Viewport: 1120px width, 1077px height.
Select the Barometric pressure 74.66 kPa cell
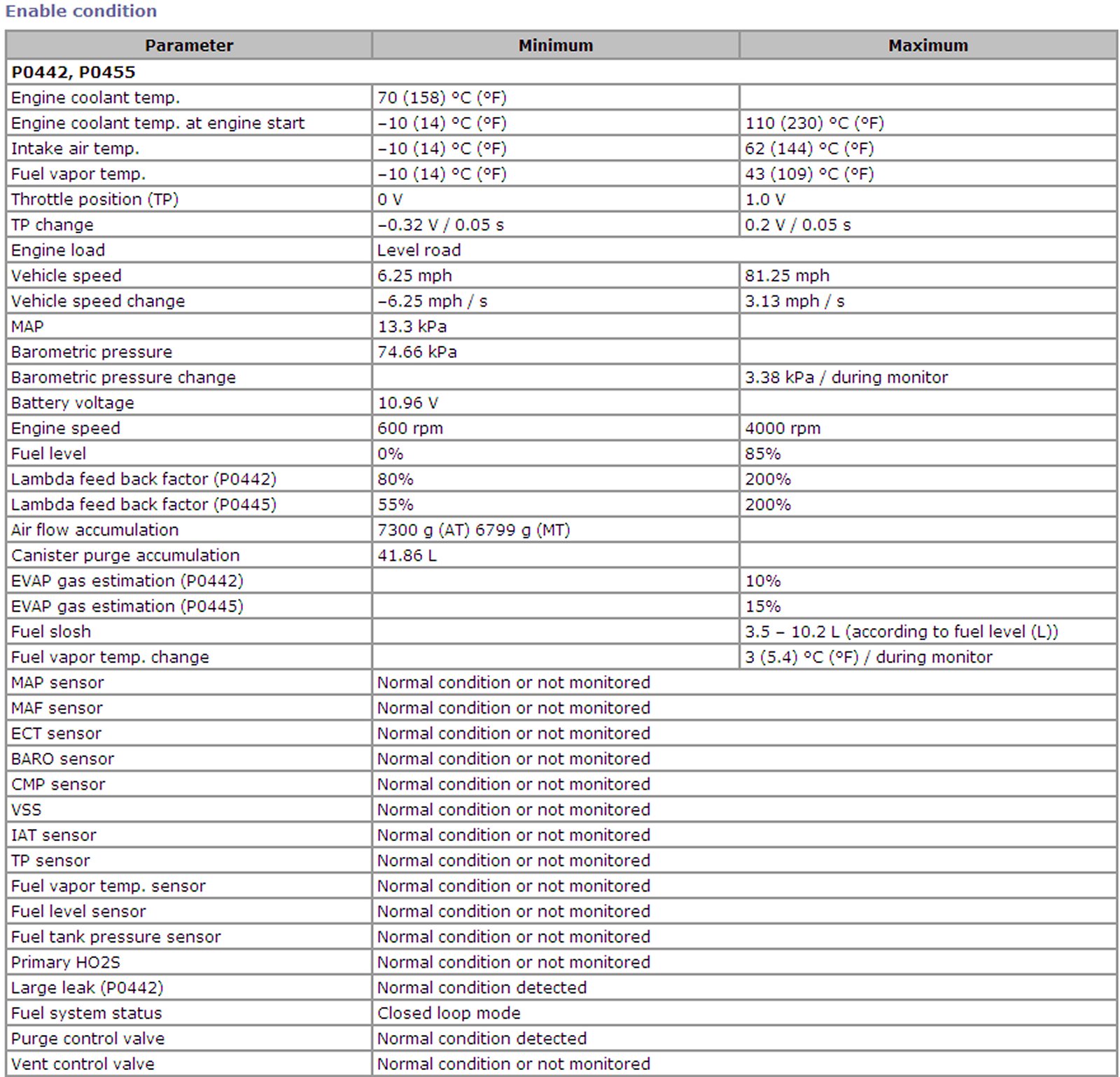tap(417, 352)
